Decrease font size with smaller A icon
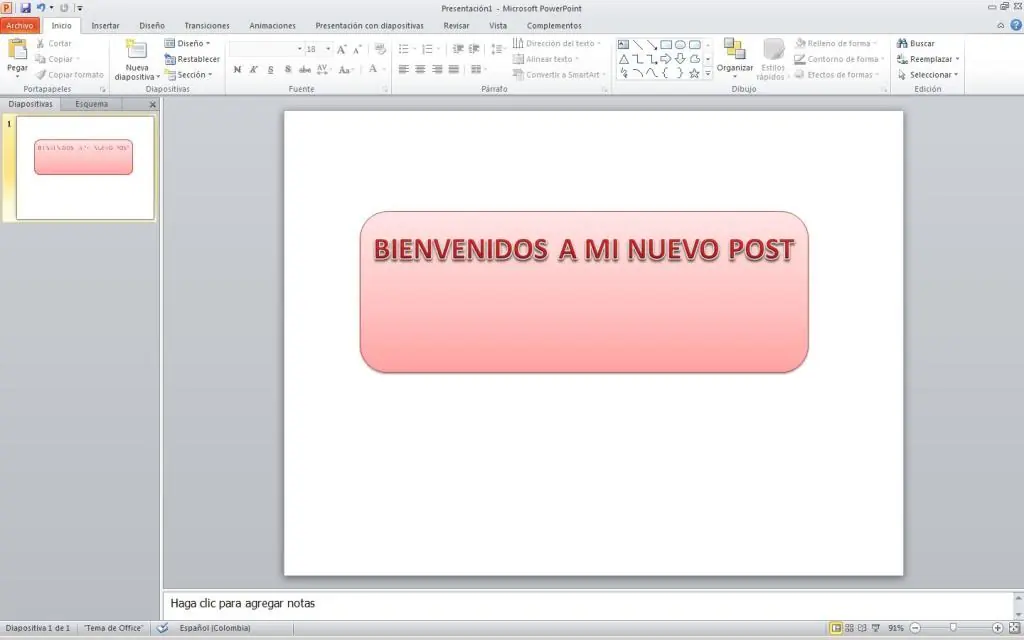Image resolution: width=1024 pixels, height=640 pixels. [x=357, y=50]
